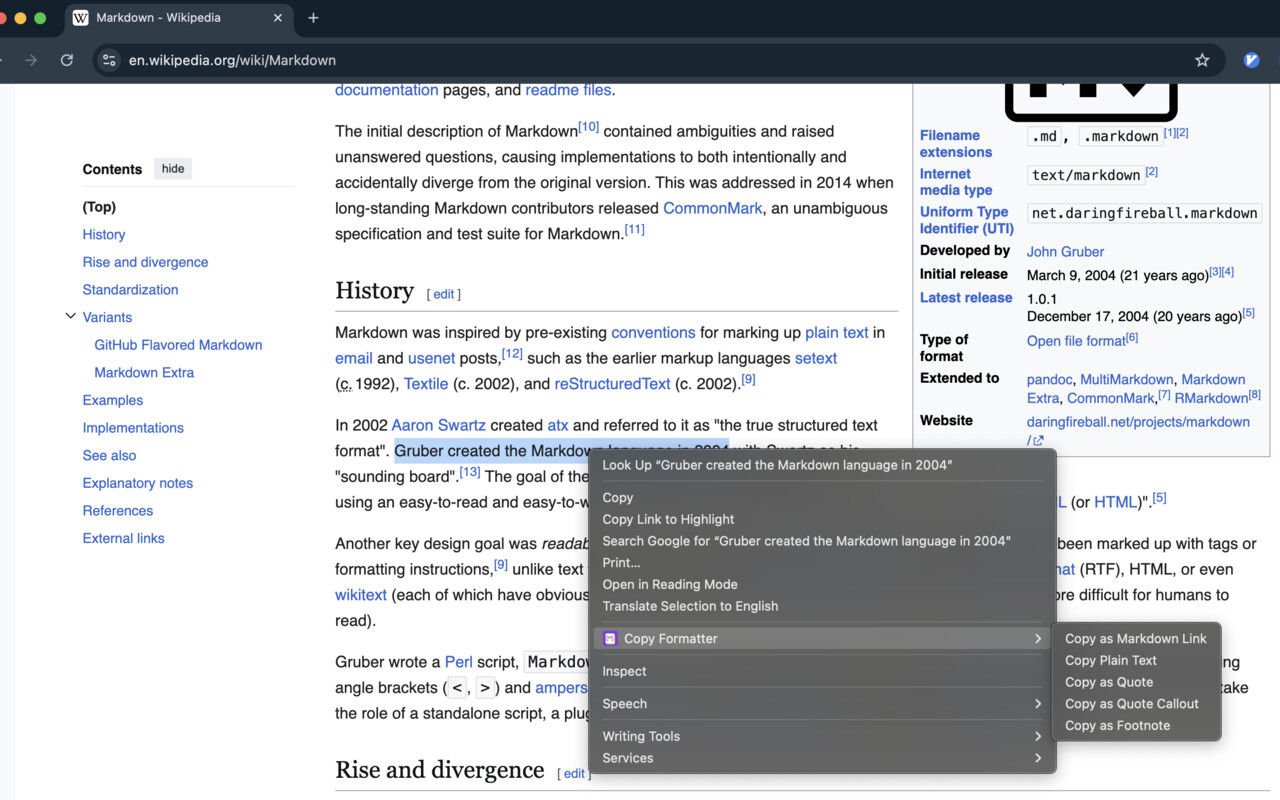This screenshot has height=800, width=1280.
Task: Select Copy as Quote Callout
Action: click(x=1136, y=704)
